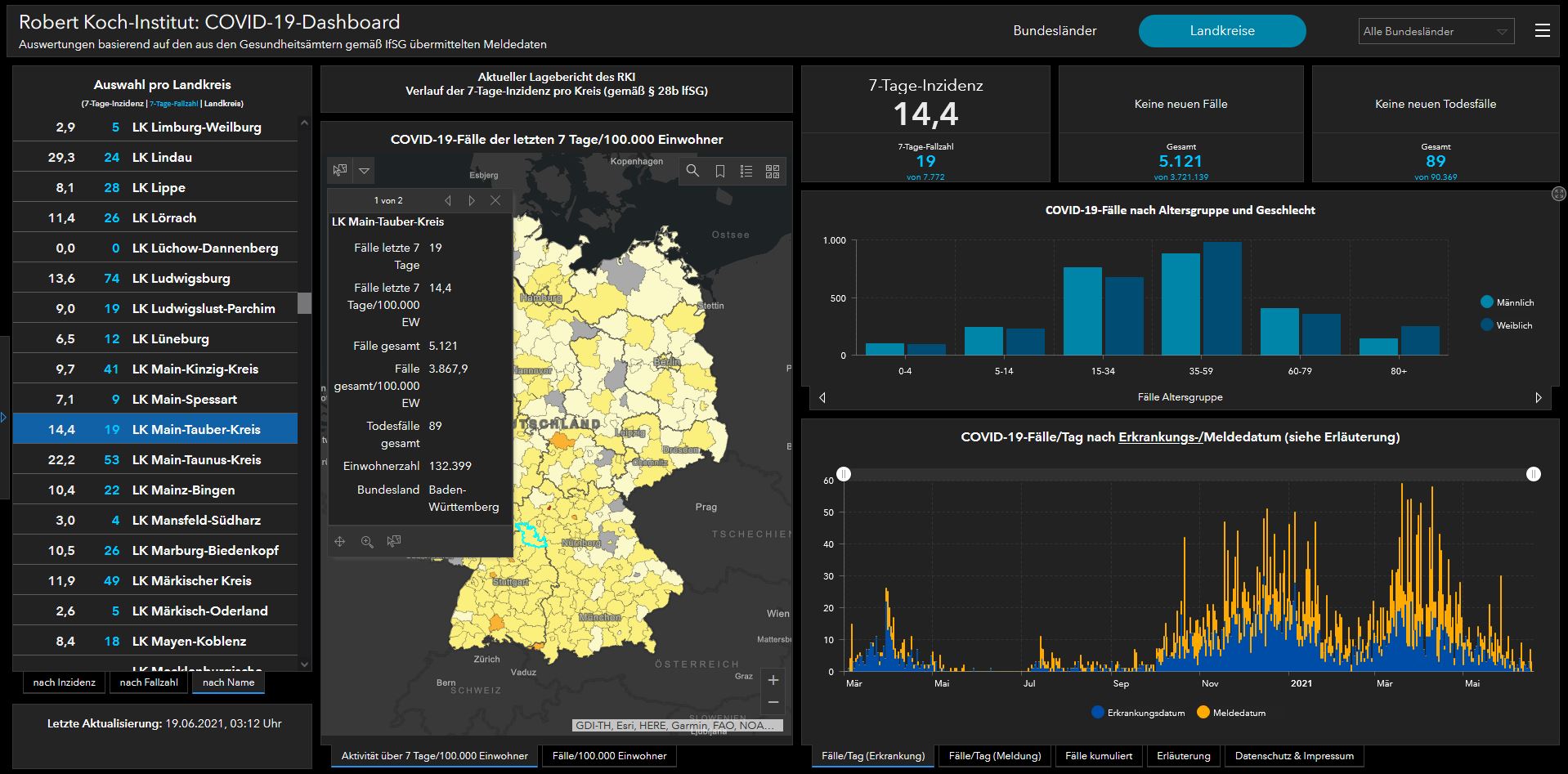Close the Main-Tauber-Kreis popup
1568x774 pixels.
tap(495, 200)
